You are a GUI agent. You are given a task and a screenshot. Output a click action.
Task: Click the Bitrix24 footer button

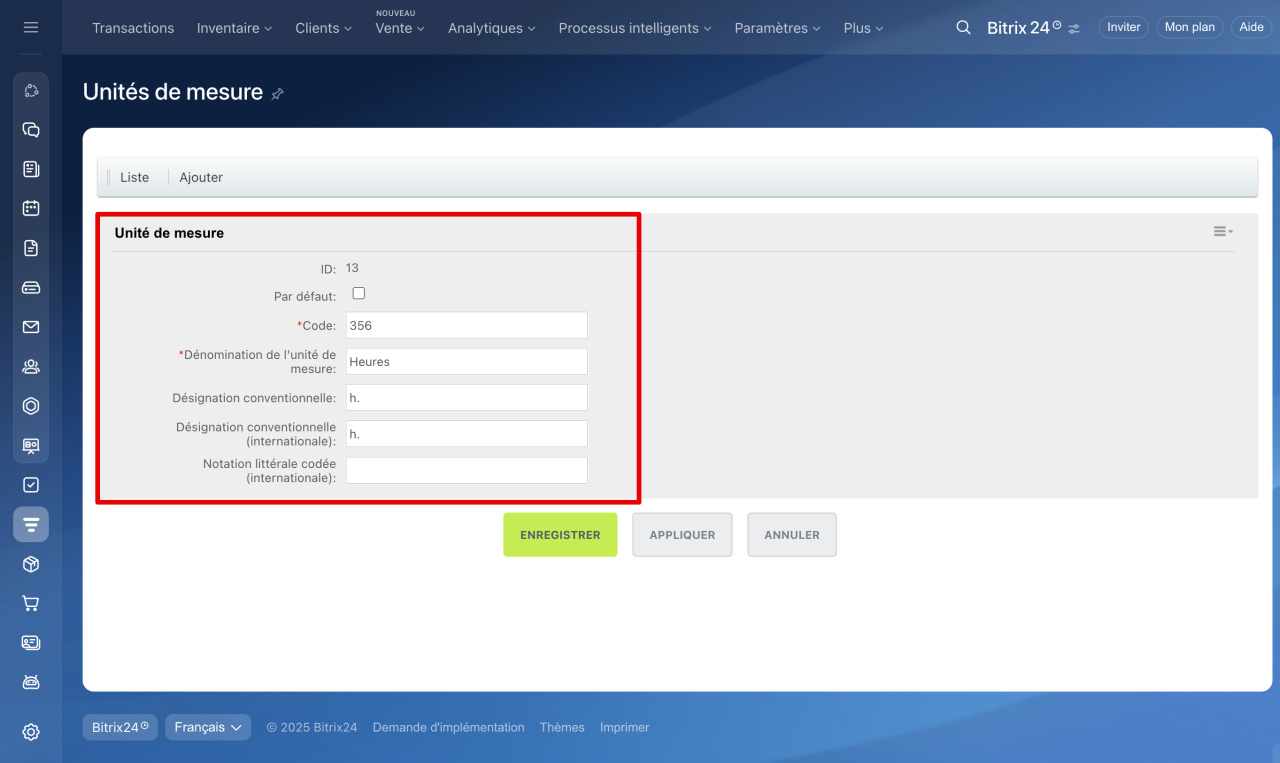click(x=120, y=727)
